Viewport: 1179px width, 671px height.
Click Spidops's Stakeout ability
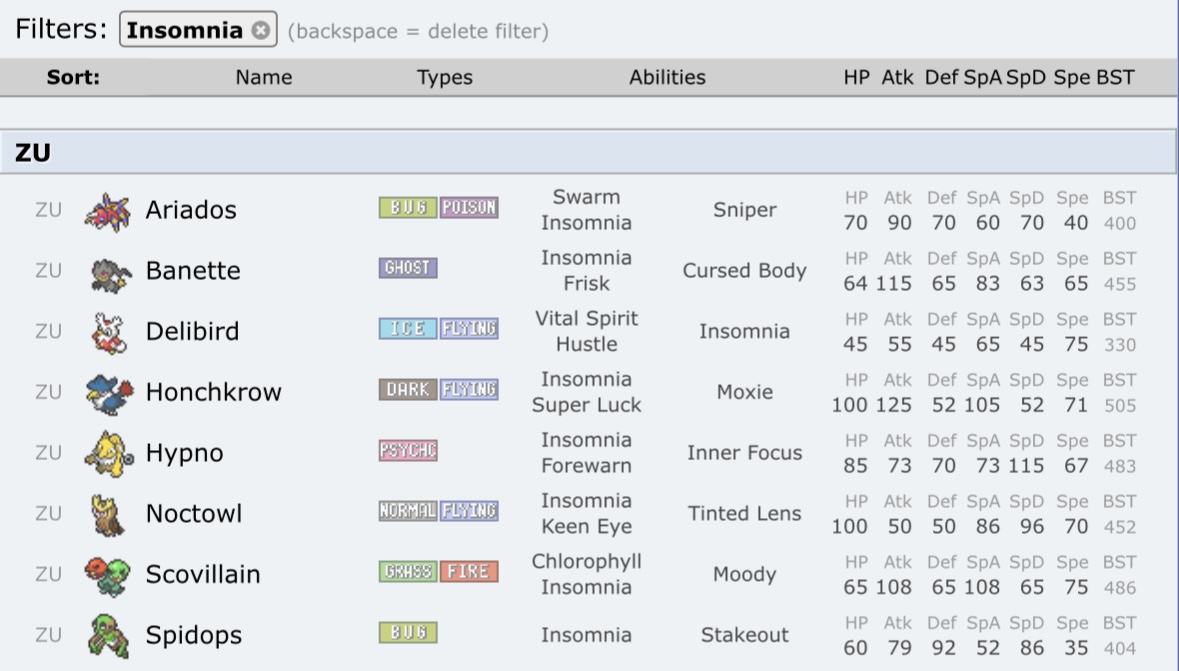(744, 635)
